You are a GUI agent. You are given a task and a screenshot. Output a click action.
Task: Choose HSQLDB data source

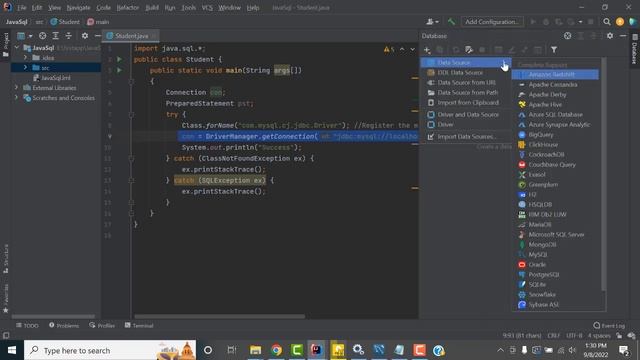(x=555, y=204)
